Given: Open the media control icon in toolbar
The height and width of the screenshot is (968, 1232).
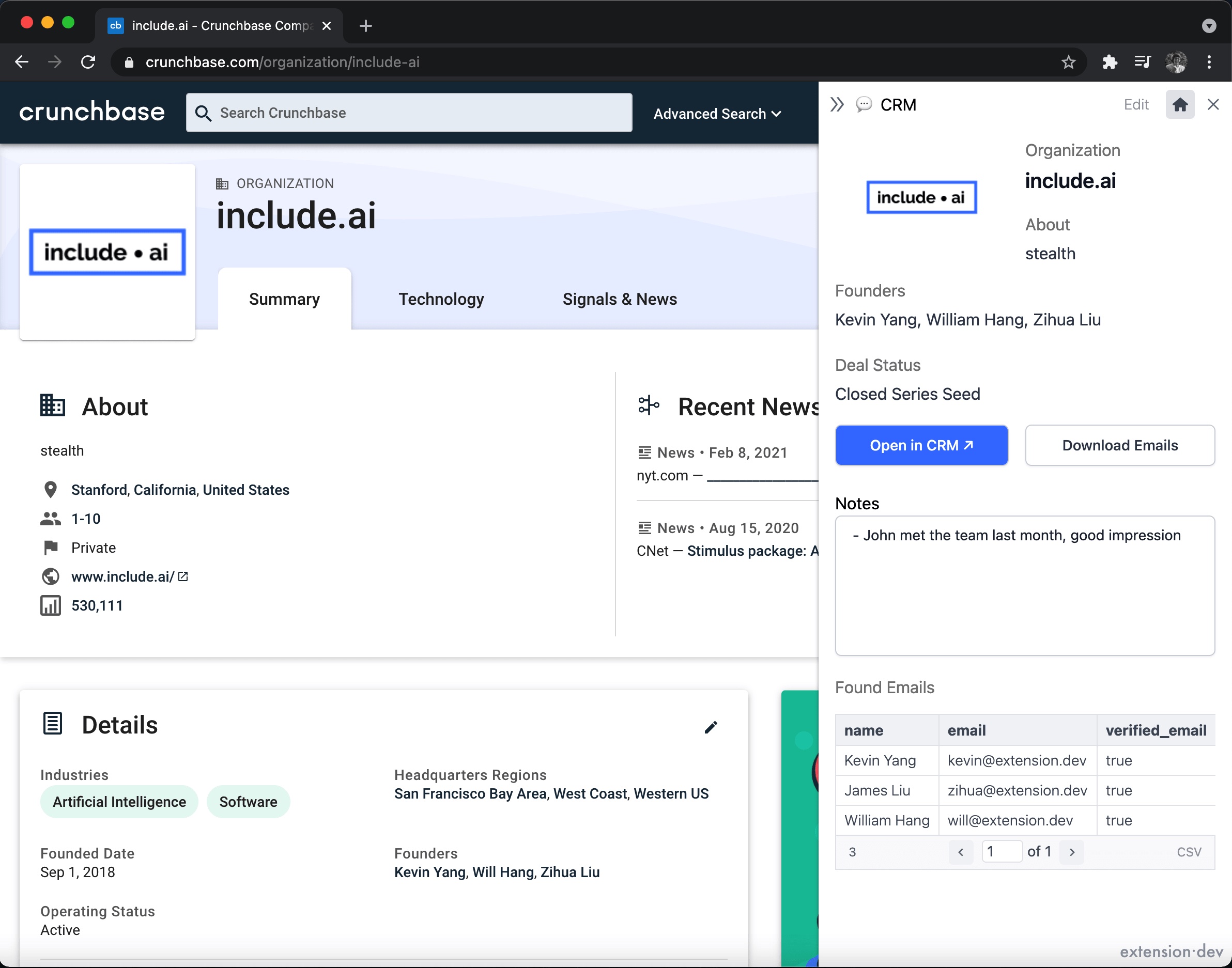Looking at the screenshot, I should tap(1143, 62).
